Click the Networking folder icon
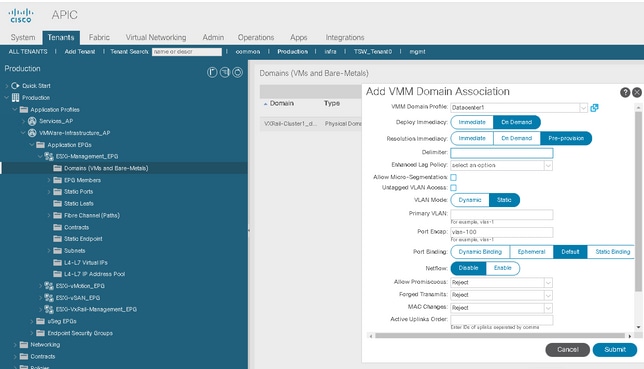644x369 pixels. (x=24, y=344)
